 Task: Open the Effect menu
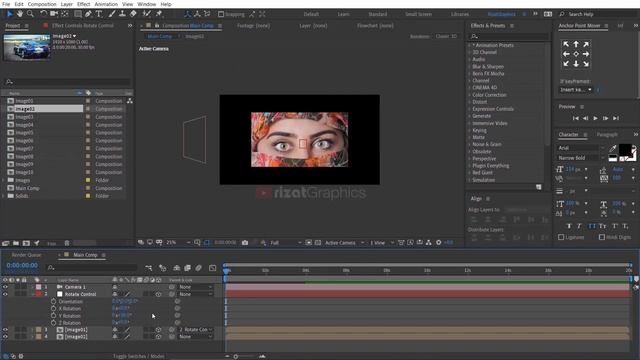coord(84,4)
